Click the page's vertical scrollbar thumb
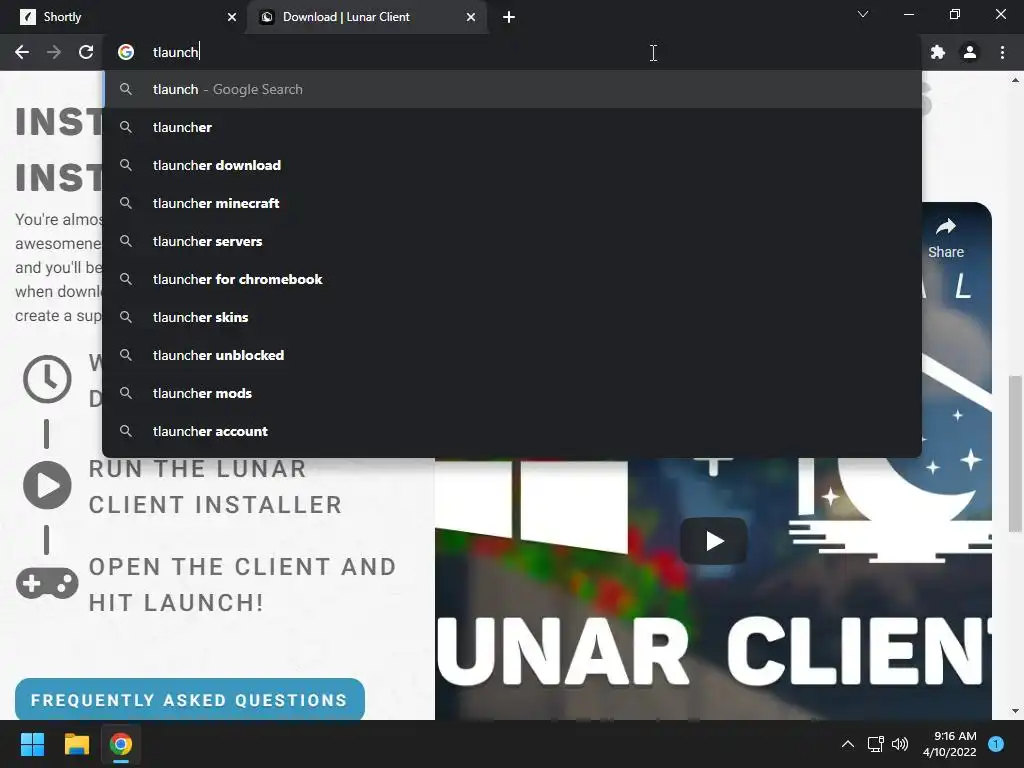Image resolution: width=1024 pixels, height=768 pixels. coord(1015,454)
